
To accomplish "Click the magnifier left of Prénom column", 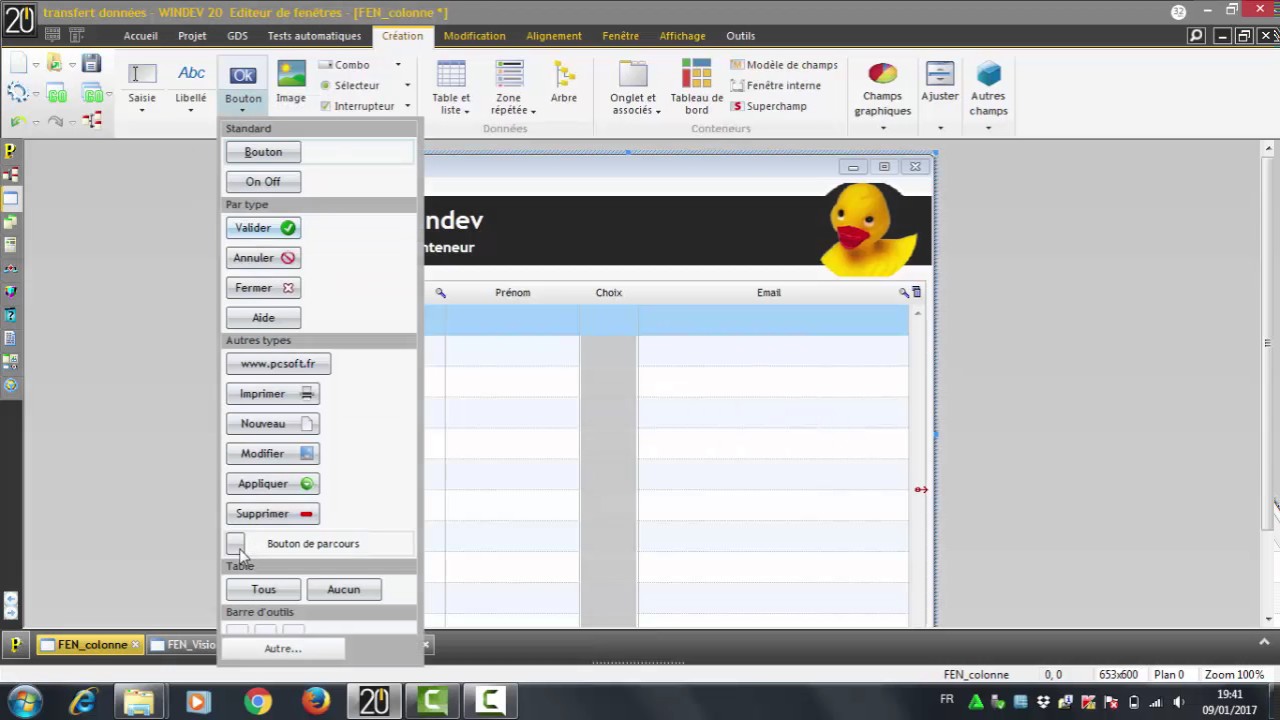I will click(440, 292).
